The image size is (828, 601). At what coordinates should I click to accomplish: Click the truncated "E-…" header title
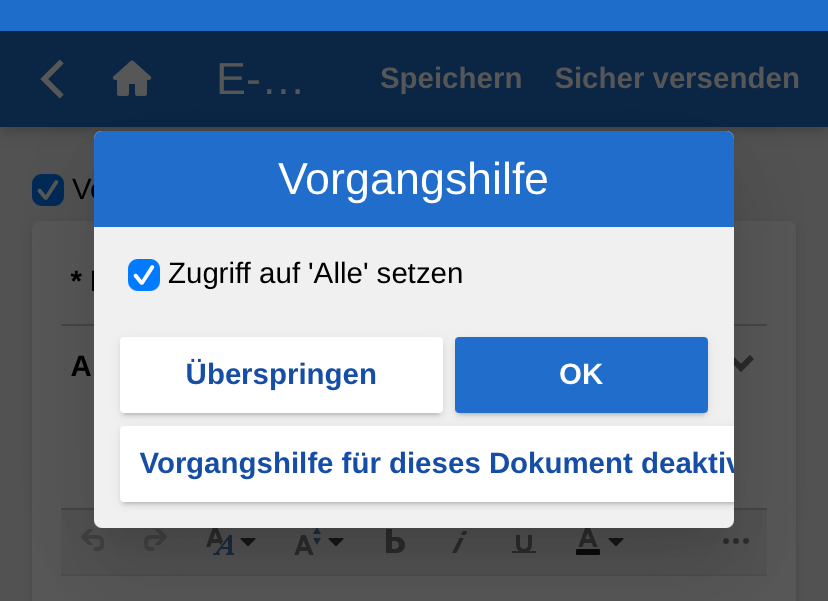[260, 80]
